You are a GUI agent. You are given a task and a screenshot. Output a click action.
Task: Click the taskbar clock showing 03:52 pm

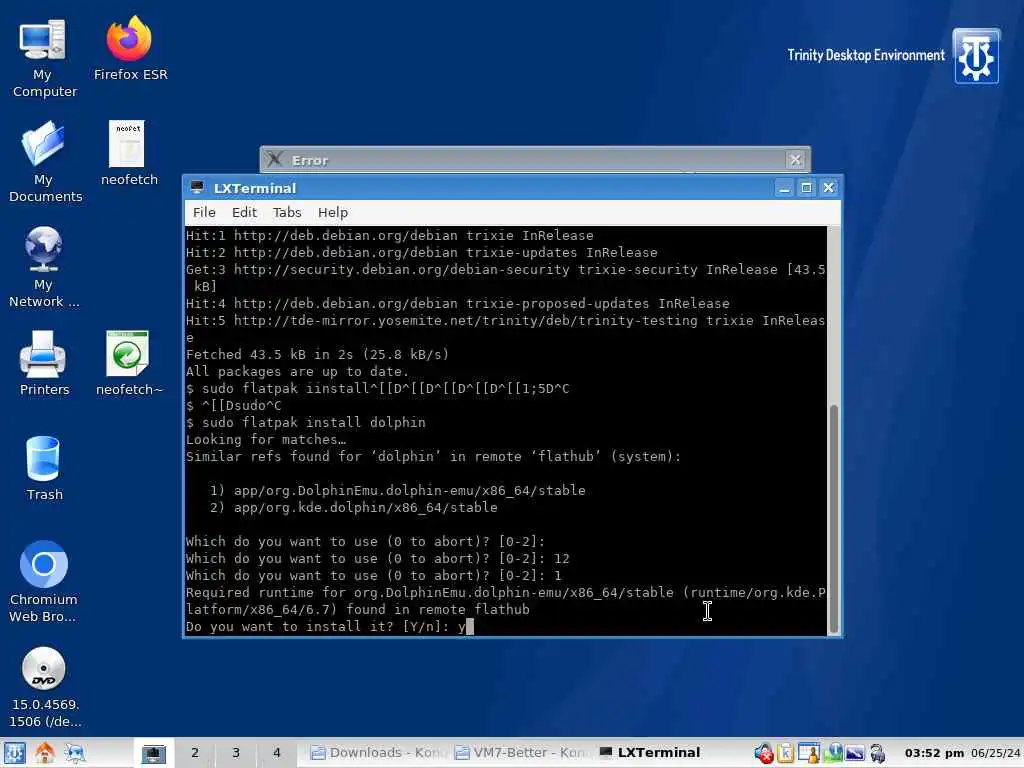(x=934, y=753)
